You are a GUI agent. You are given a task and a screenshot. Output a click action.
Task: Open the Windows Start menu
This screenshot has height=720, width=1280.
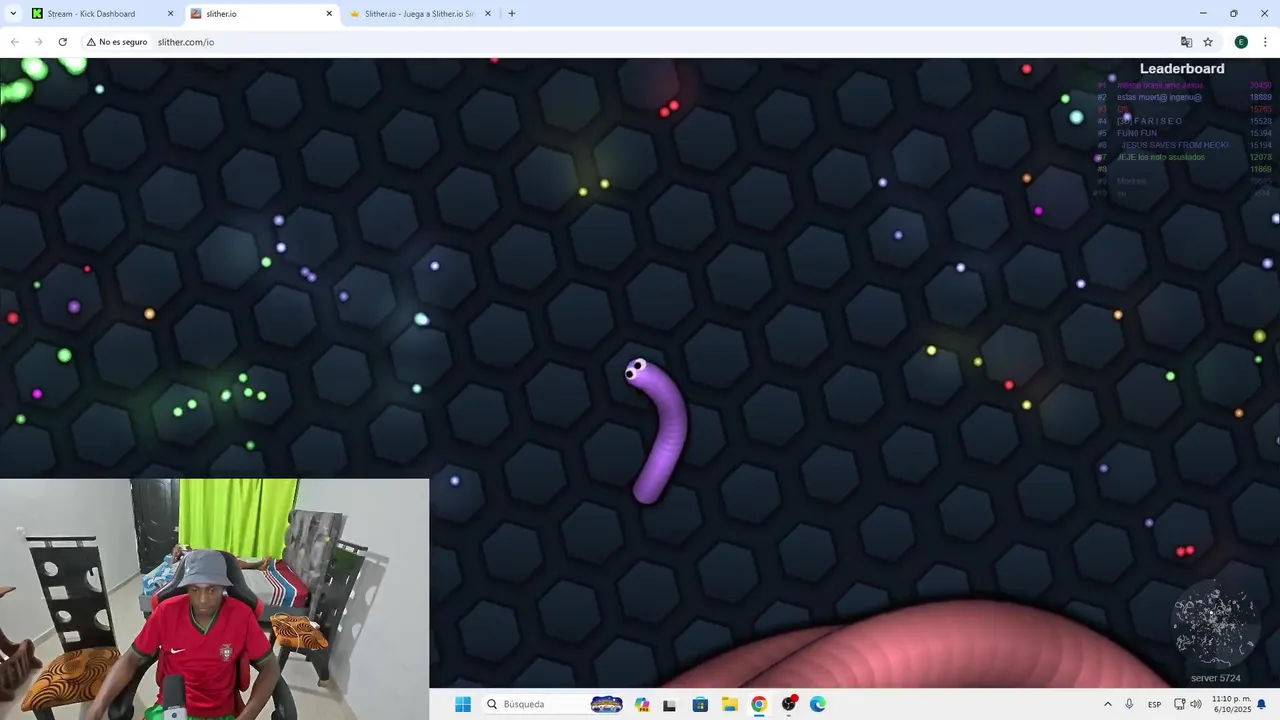462,704
